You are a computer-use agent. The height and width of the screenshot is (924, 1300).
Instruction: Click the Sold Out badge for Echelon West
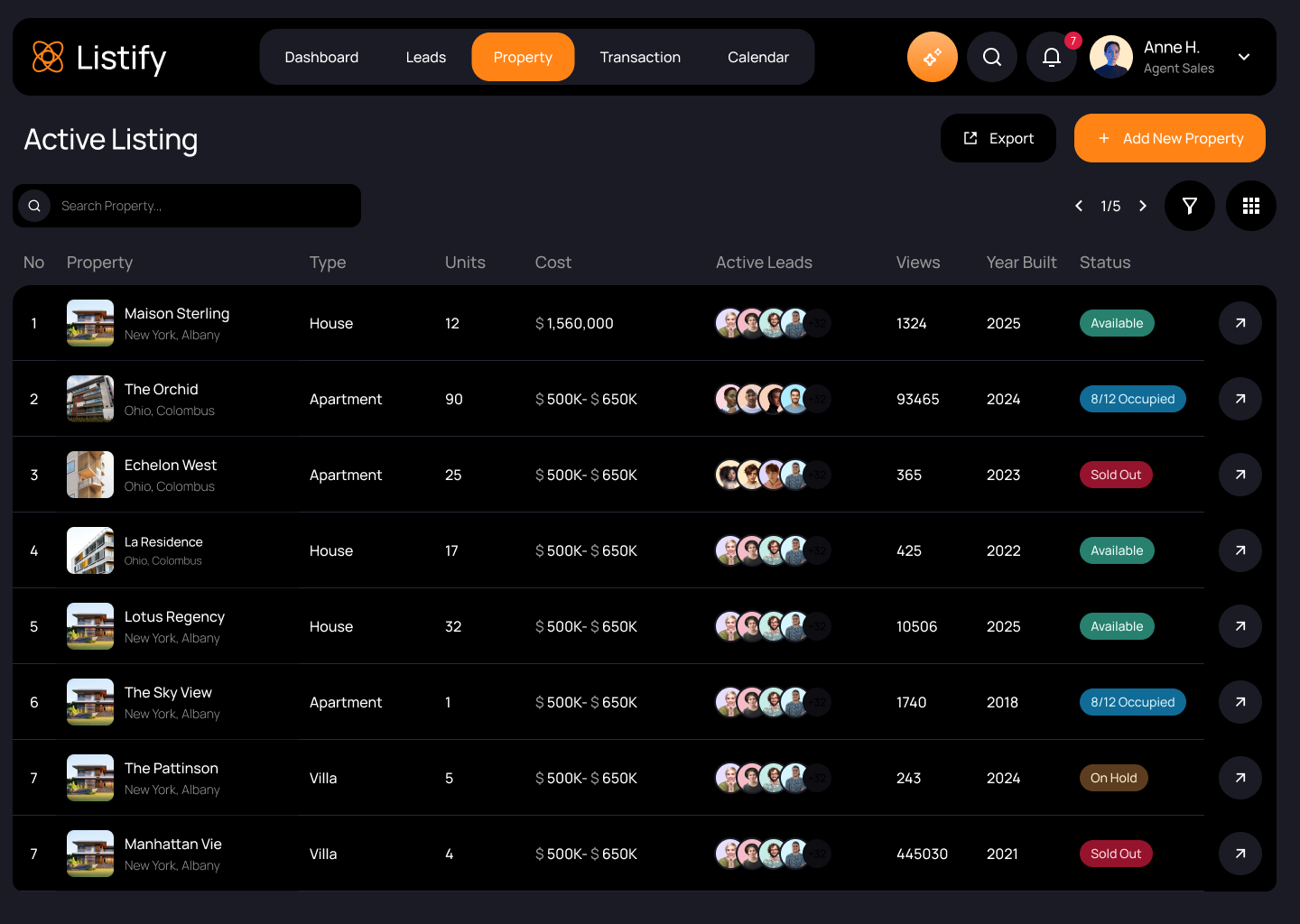coord(1115,475)
